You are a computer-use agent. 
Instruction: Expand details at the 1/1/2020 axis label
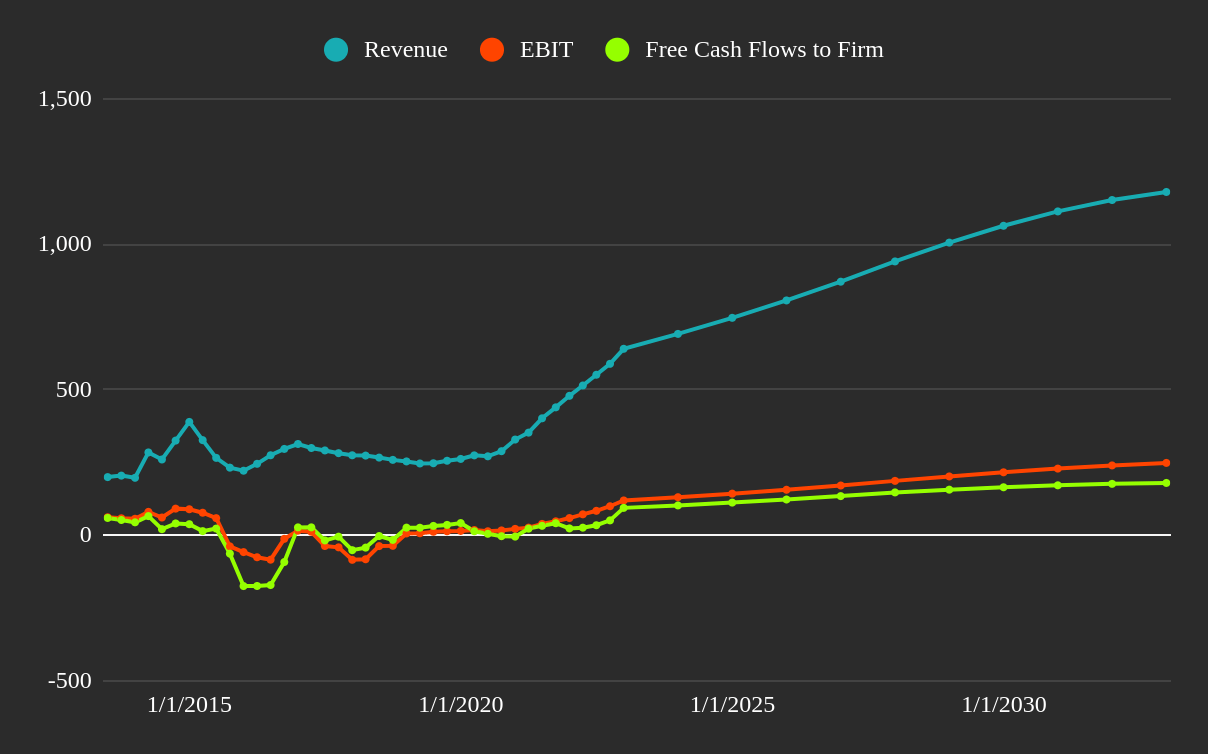459,704
